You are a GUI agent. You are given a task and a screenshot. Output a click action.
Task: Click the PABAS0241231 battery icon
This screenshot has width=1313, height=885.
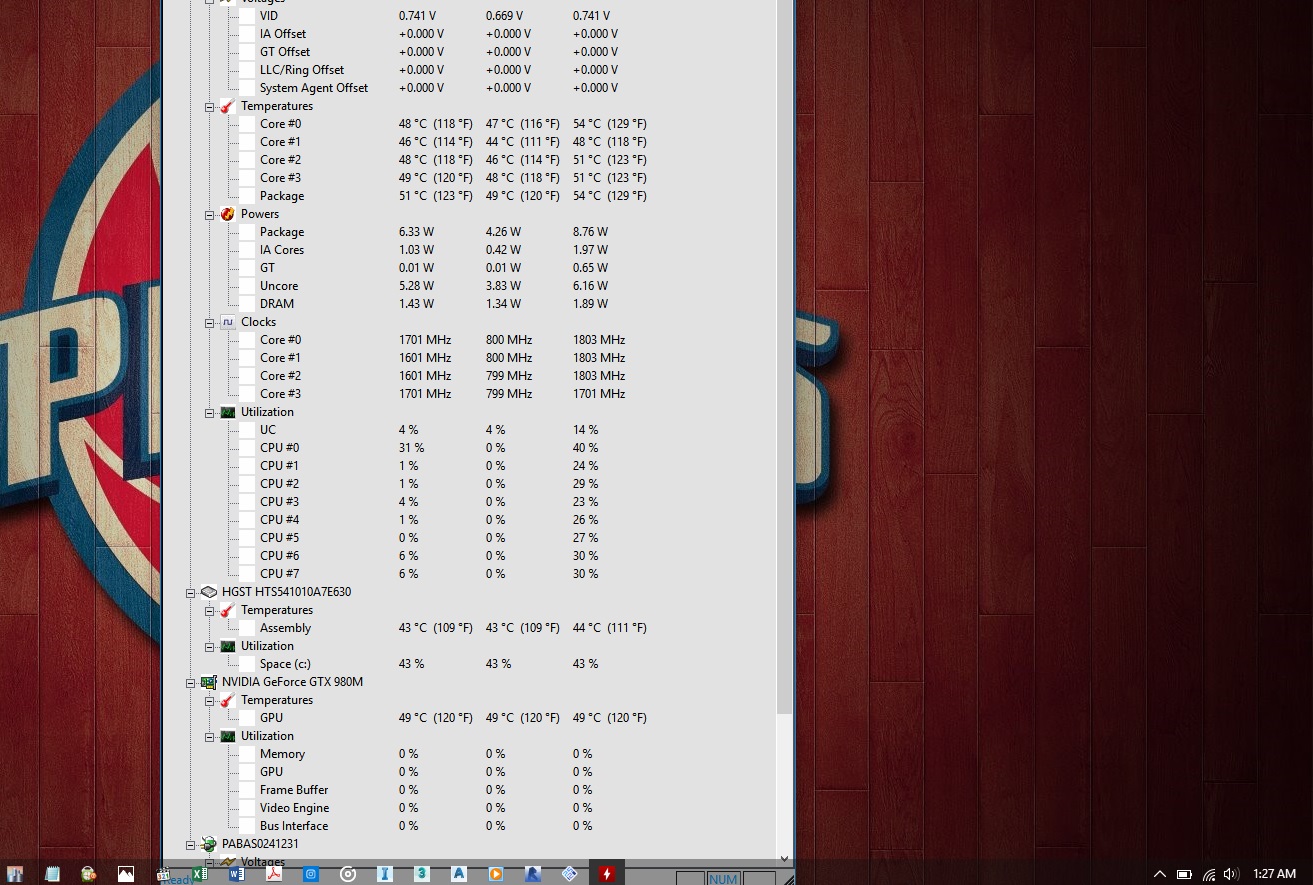click(x=209, y=844)
